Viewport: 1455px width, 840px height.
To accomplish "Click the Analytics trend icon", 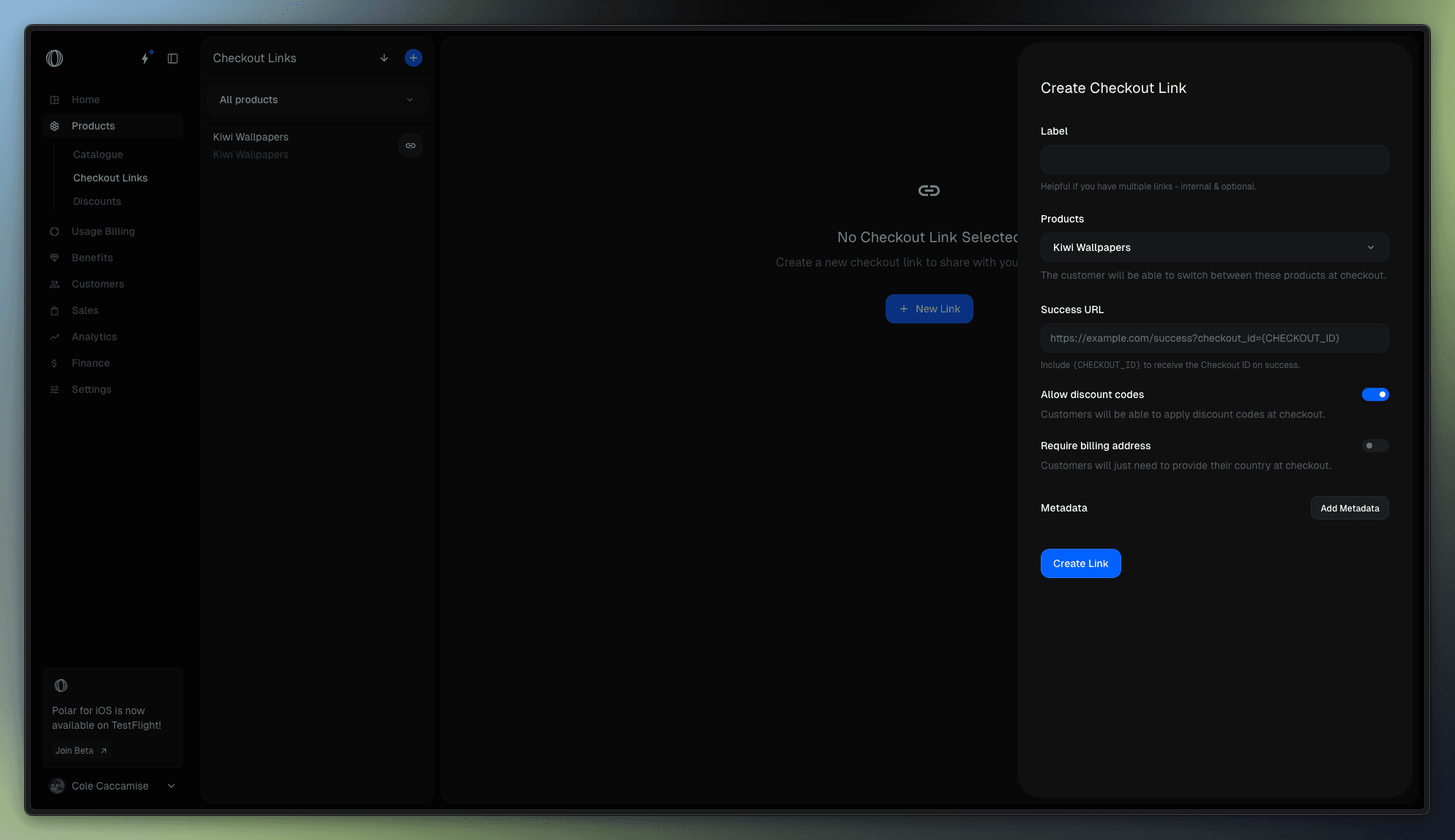I will 55,337.
